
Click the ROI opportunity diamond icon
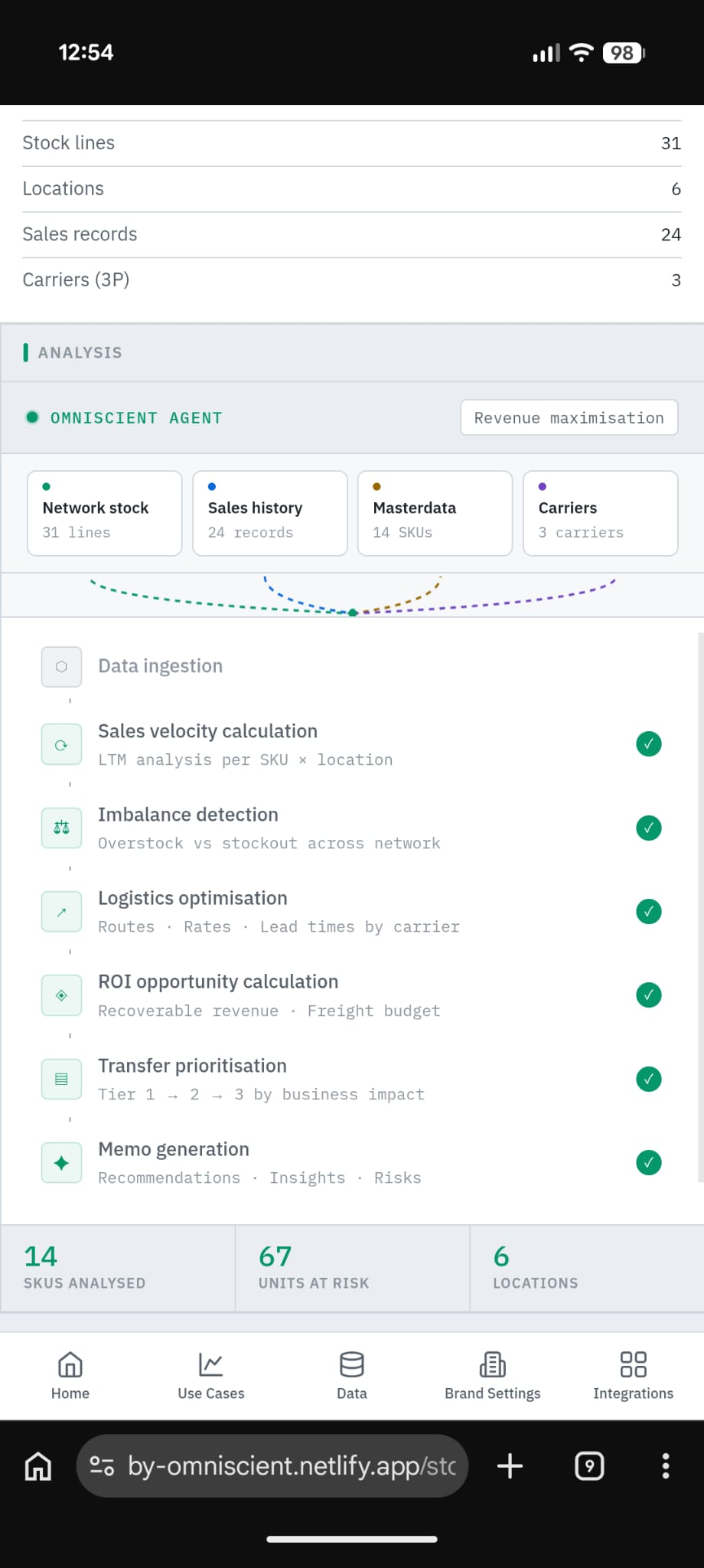61,995
